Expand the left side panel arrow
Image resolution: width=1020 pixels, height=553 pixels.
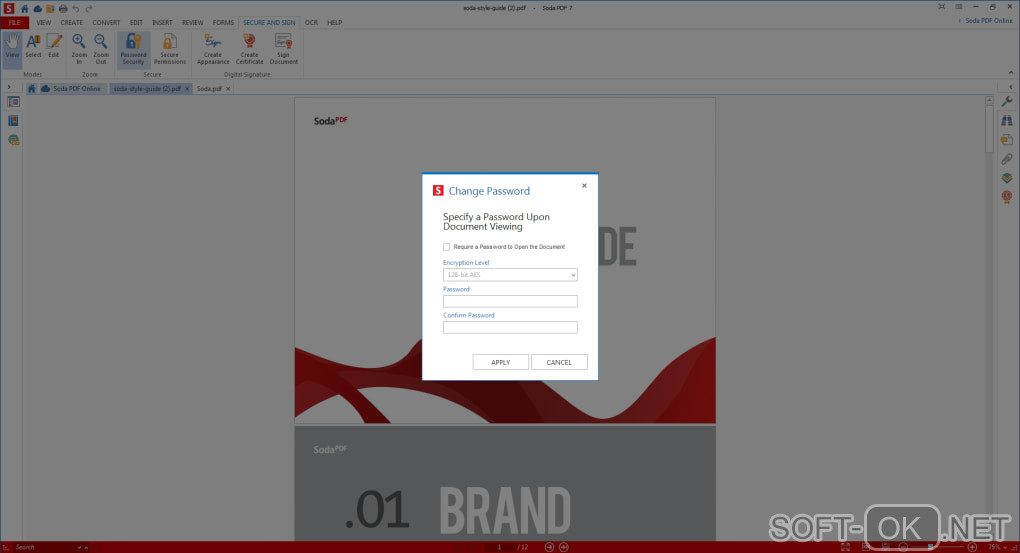click(x=9, y=87)
